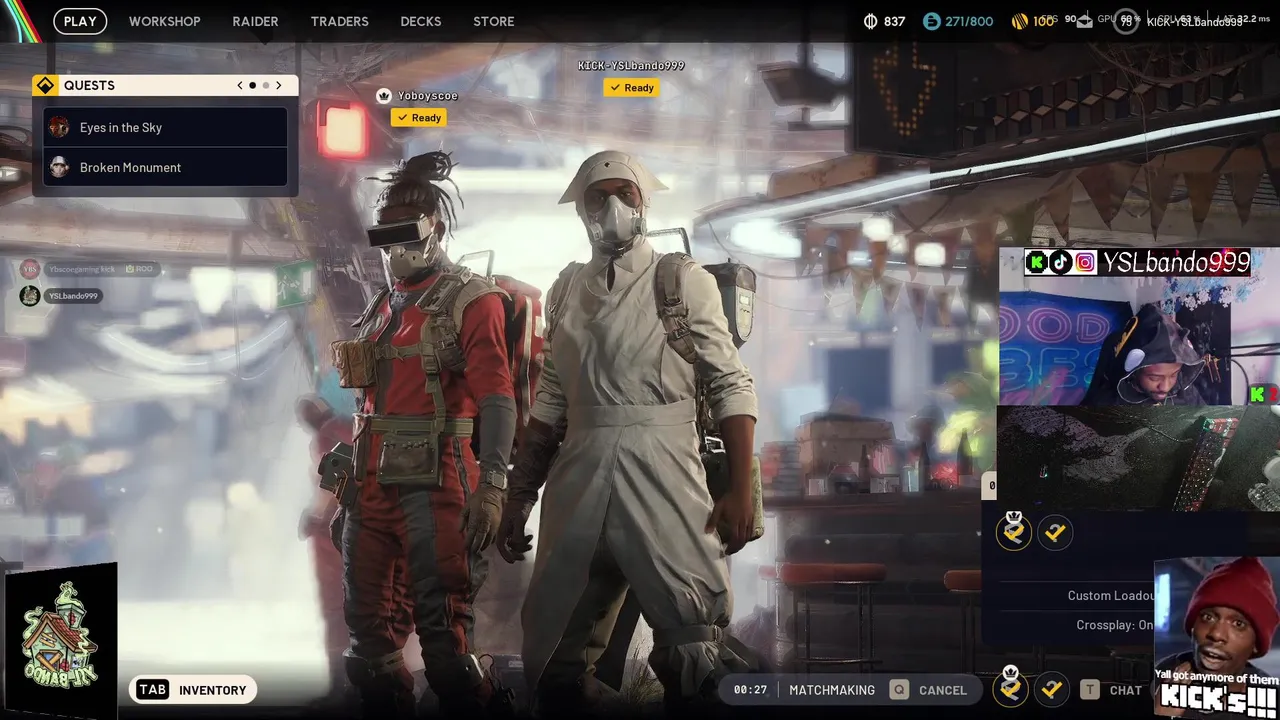The width and height of the screenshot is (1280, 720).
Task: Switch to the RAIDER tab
Action: click(255, 21)
